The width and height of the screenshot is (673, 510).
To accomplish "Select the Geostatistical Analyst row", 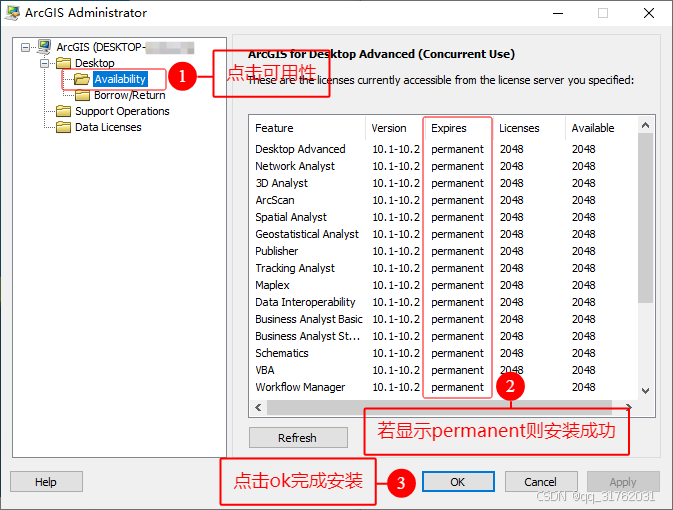I will point(444,234).
